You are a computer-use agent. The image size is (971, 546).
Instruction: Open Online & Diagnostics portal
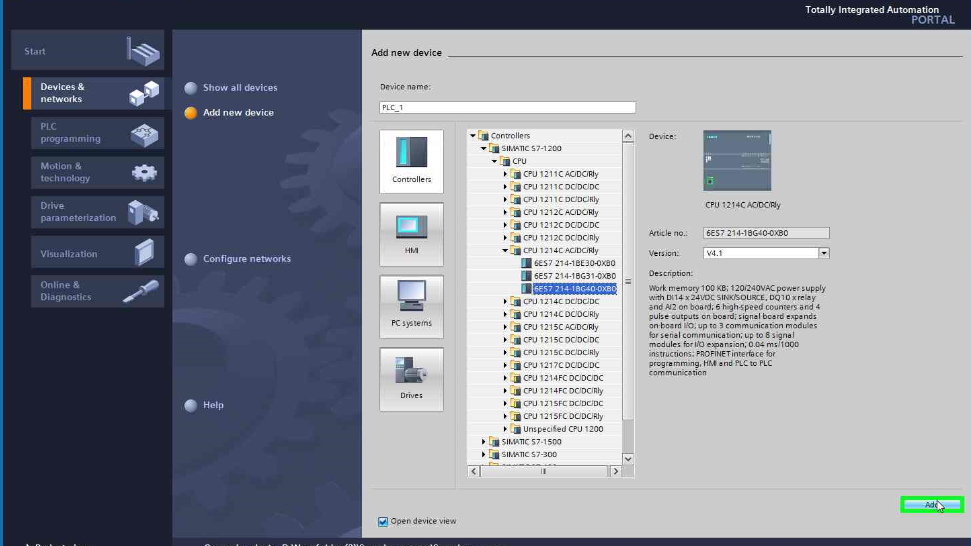(x=97, y=291)
